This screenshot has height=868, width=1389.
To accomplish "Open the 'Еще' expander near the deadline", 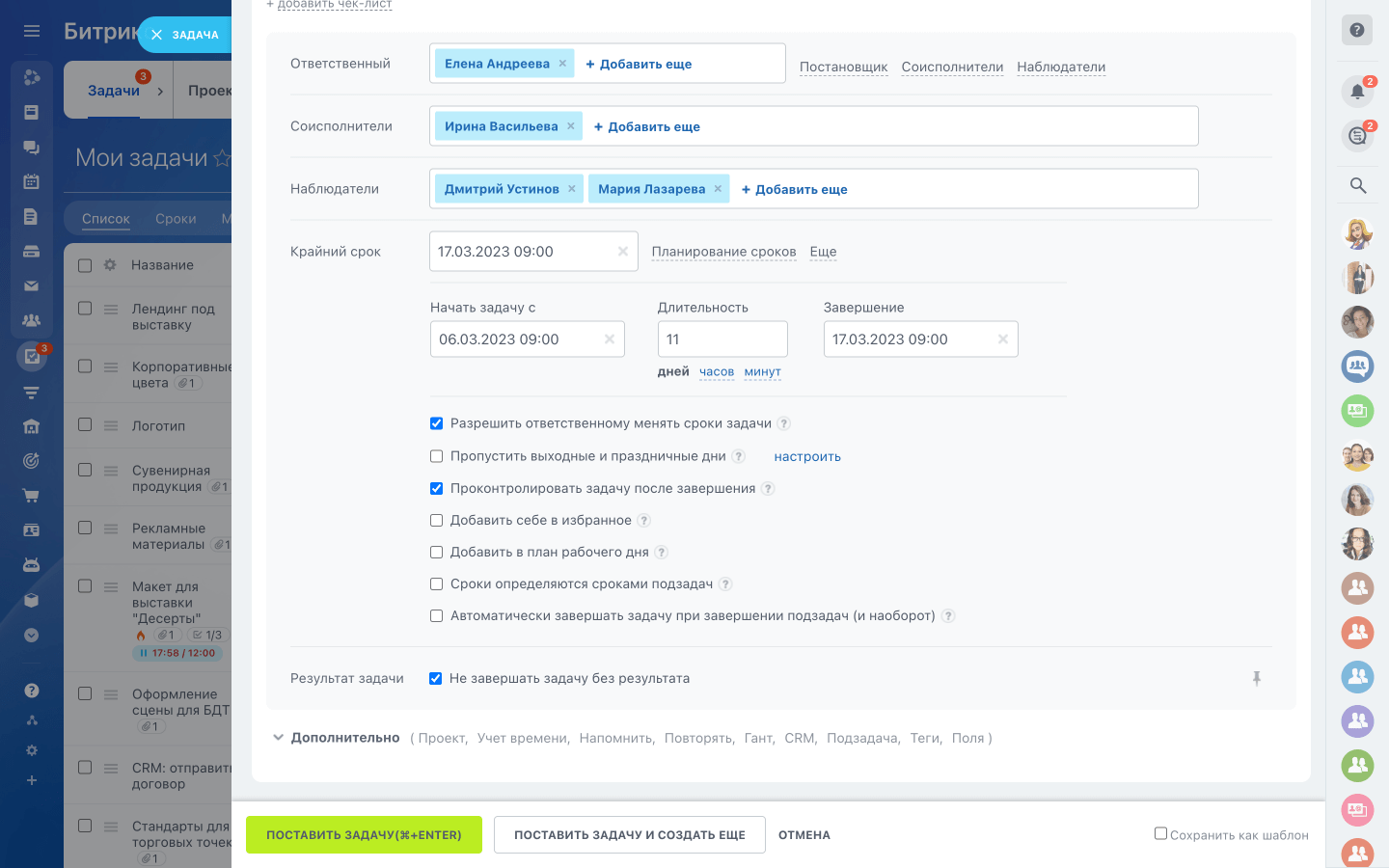I will pos(823,251).
